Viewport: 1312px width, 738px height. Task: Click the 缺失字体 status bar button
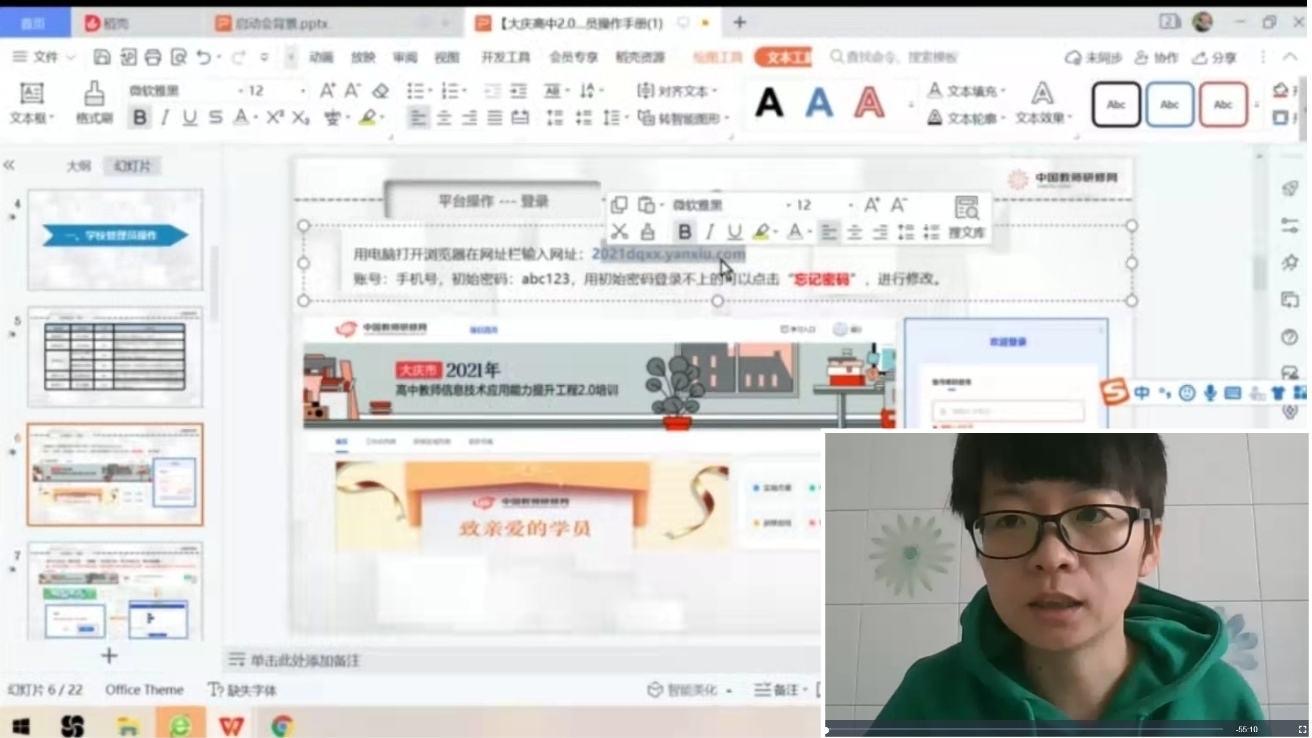click(x=242, y=690)
